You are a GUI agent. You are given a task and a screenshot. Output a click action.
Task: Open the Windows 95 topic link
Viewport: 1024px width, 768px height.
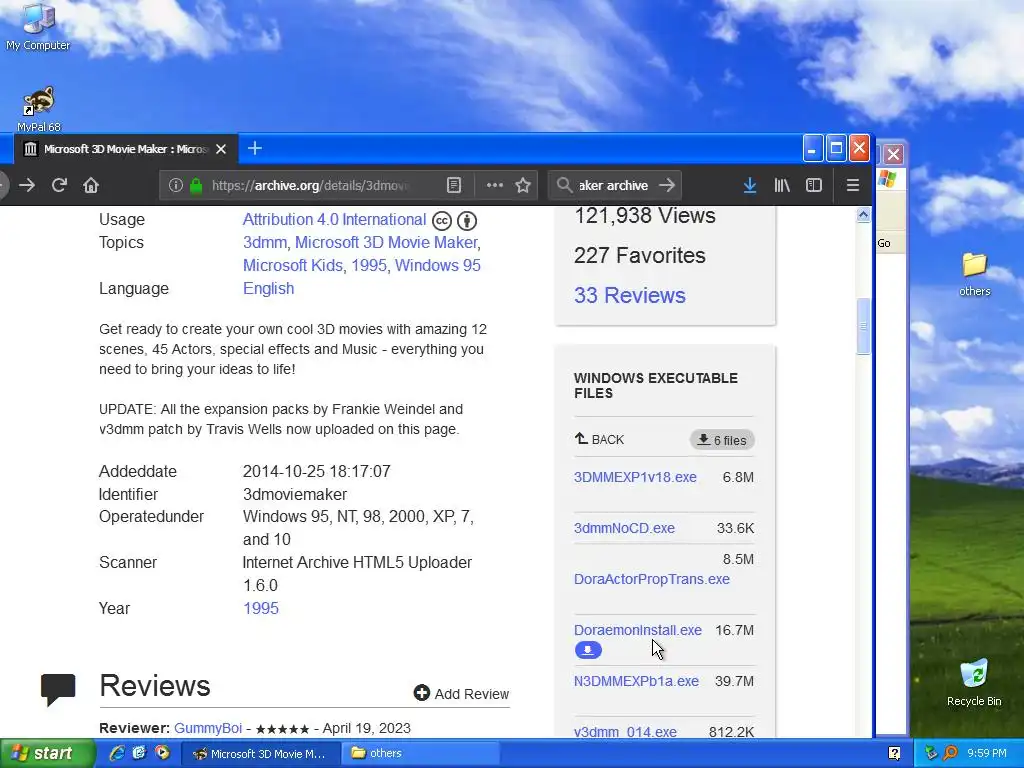pyautogui.click(x=438, y=265)
